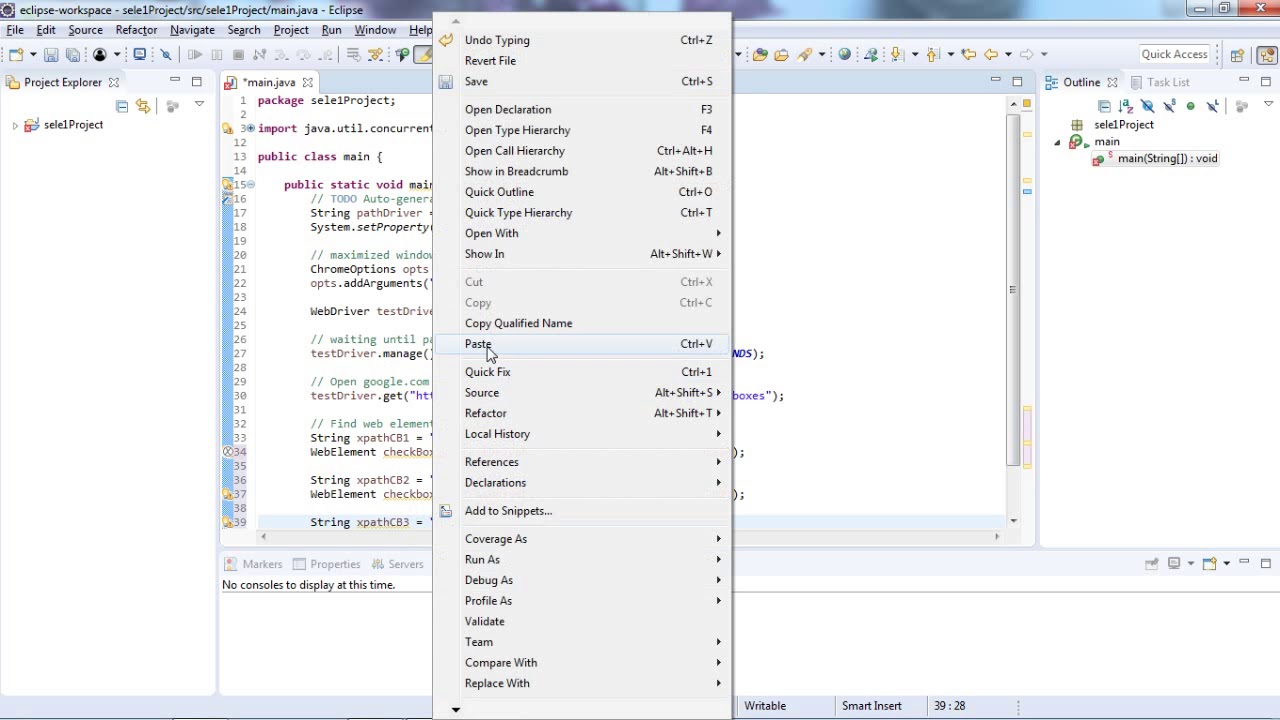Click the Open Perspective icon
Viewport: 1280px width, 720px height.
1237,55
